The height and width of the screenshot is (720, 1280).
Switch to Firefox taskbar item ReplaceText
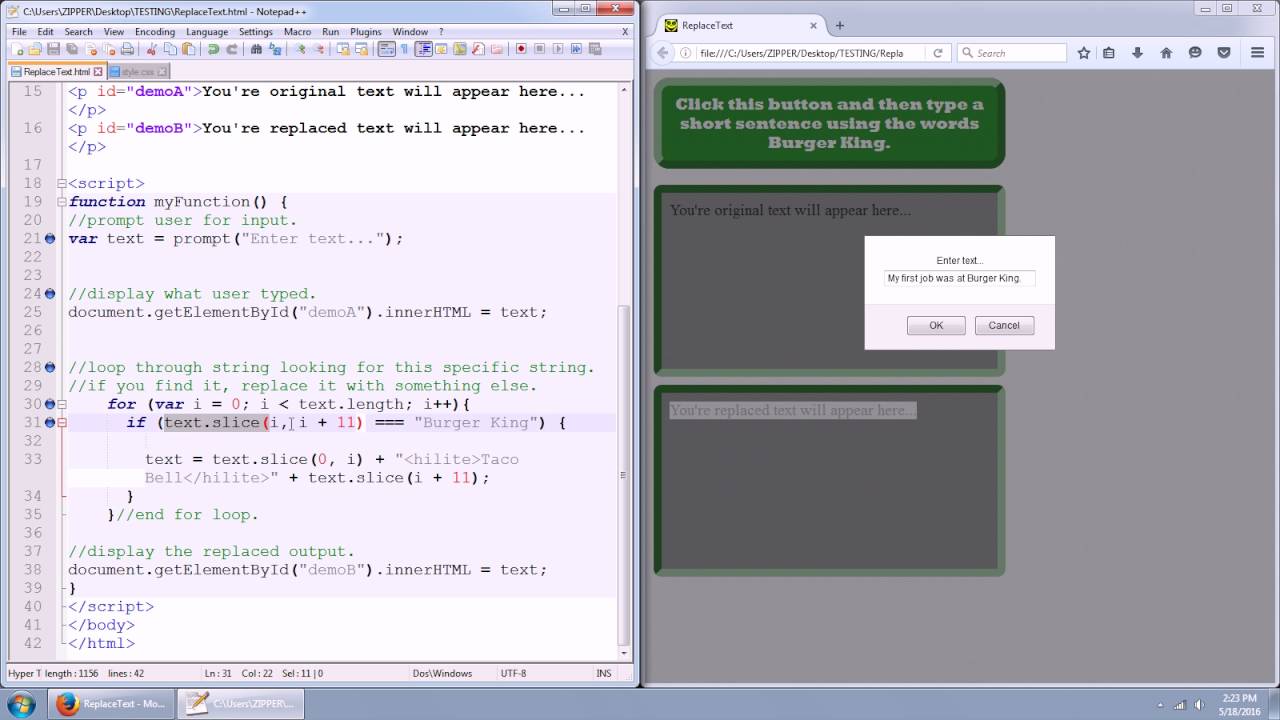110,704
